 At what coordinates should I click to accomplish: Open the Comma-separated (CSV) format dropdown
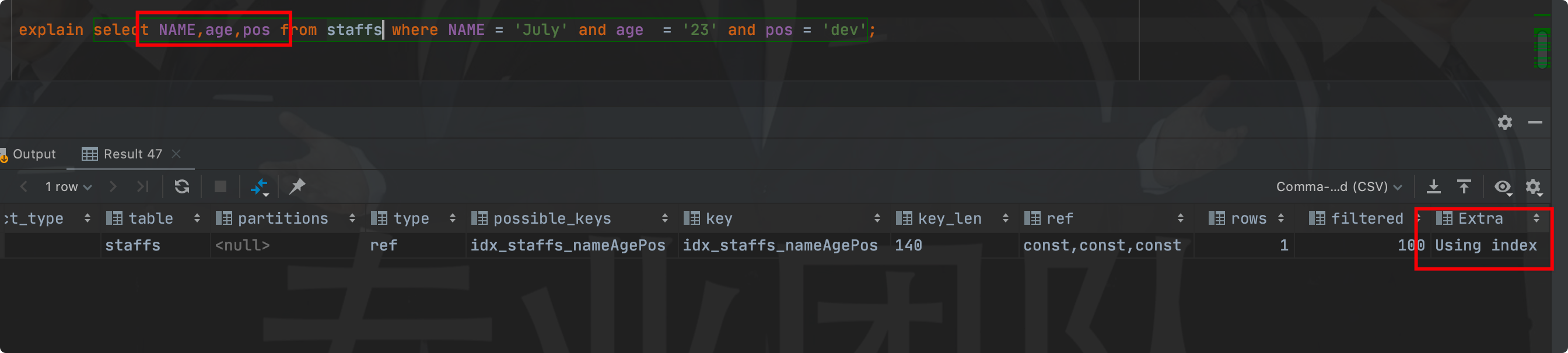[x=1339, y=186]
